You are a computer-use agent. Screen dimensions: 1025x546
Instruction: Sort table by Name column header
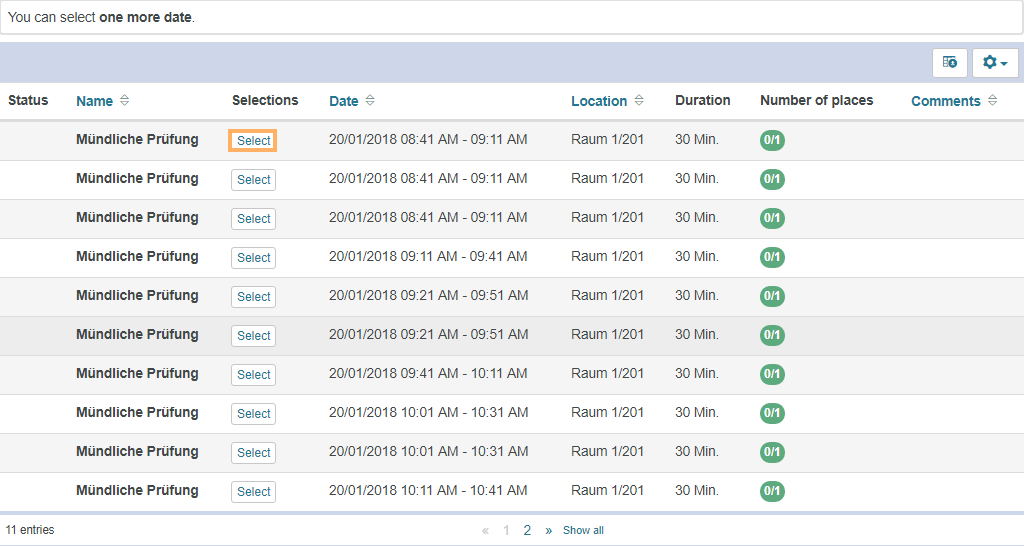pos(94,101)
